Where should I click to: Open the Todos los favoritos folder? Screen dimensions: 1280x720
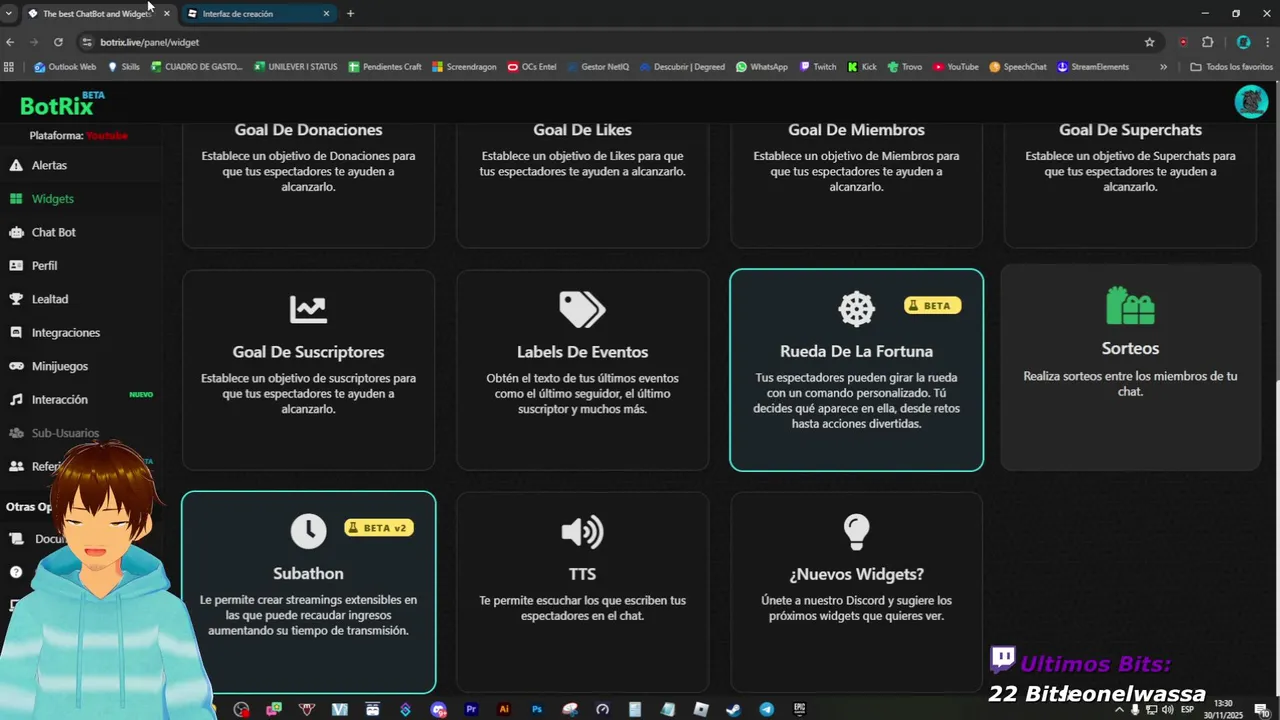click(x=1231, y=67)
